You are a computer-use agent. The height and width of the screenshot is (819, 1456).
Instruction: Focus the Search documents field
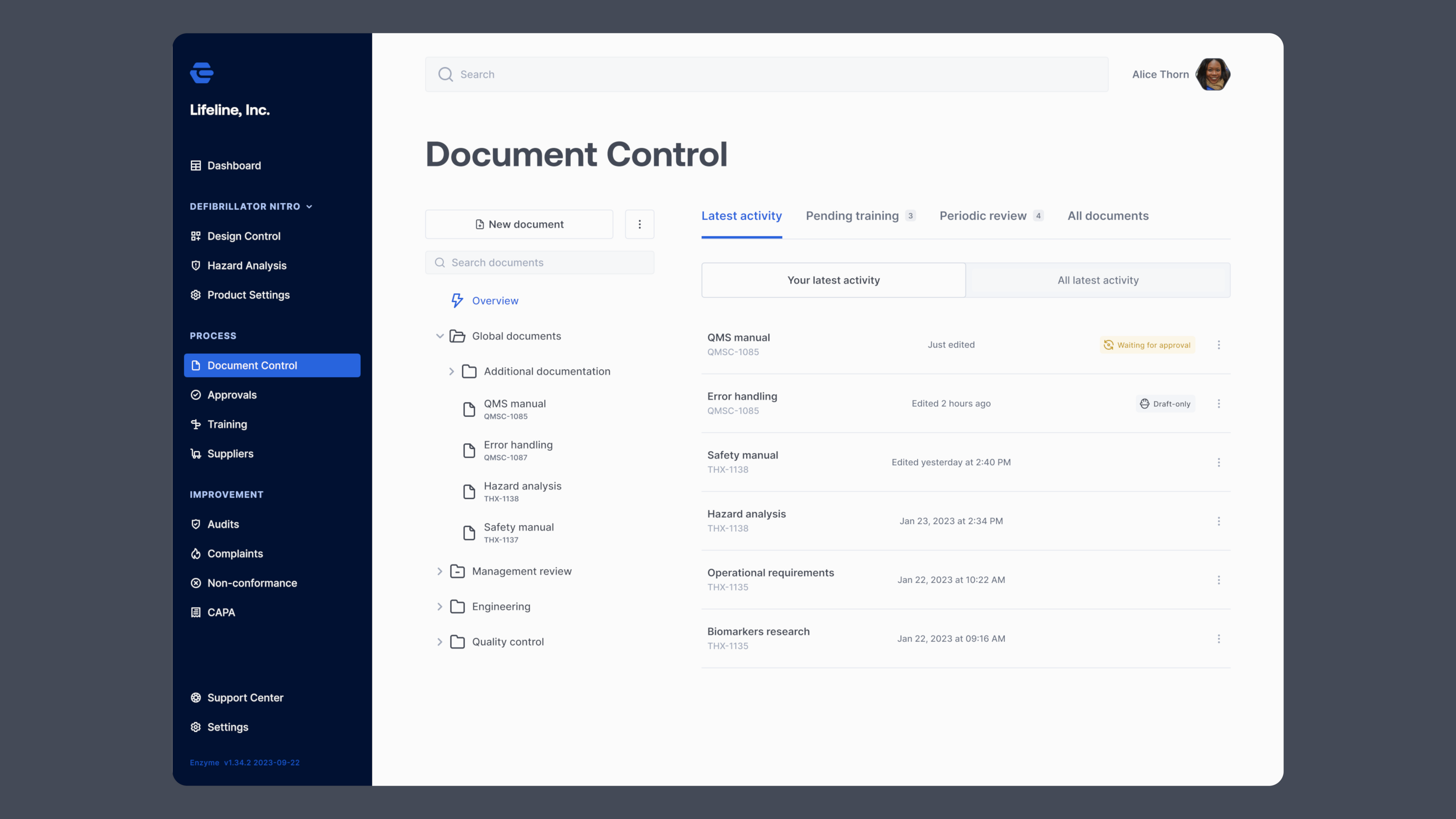(539, 263)
